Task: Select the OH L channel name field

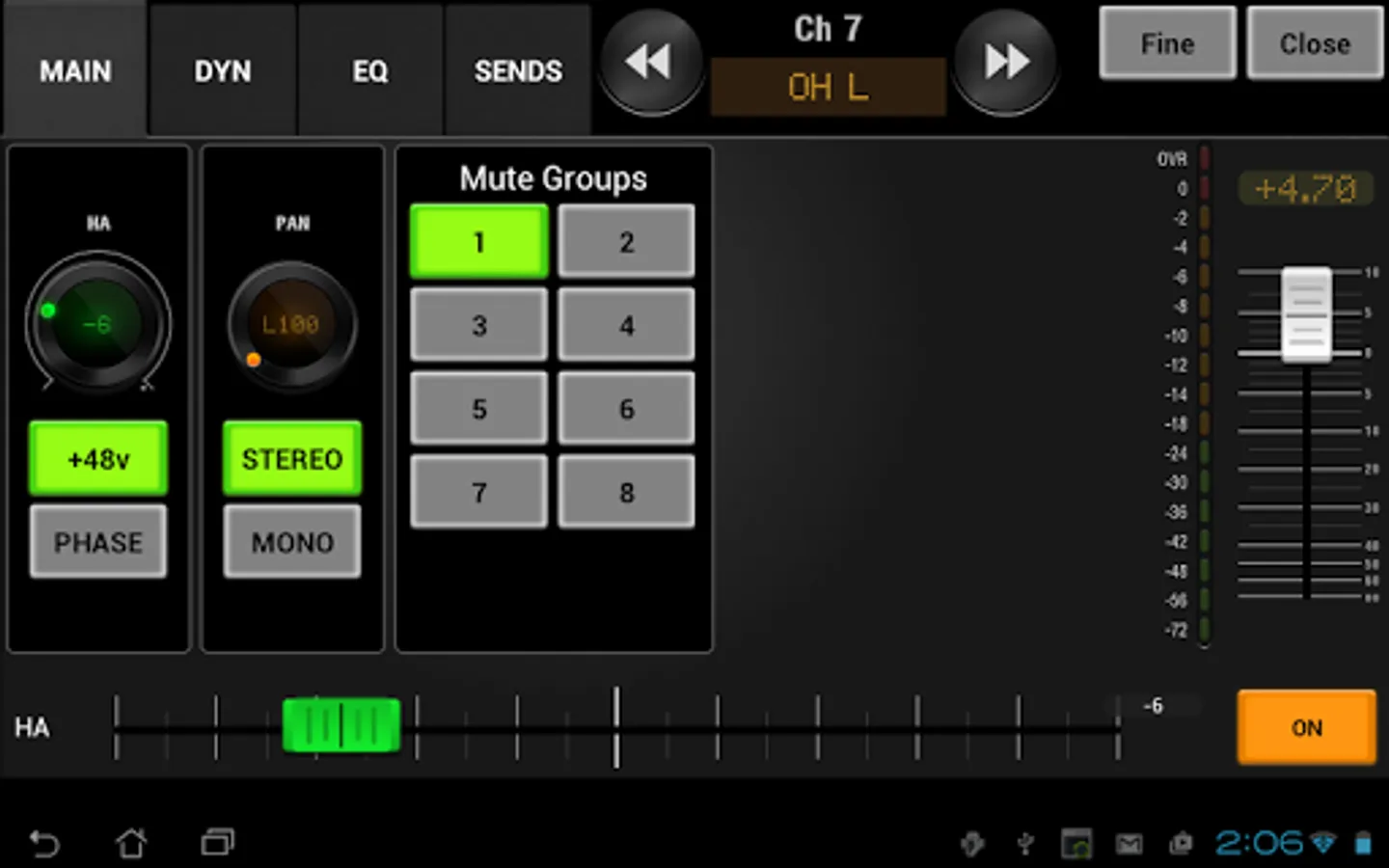Action: 828,87
